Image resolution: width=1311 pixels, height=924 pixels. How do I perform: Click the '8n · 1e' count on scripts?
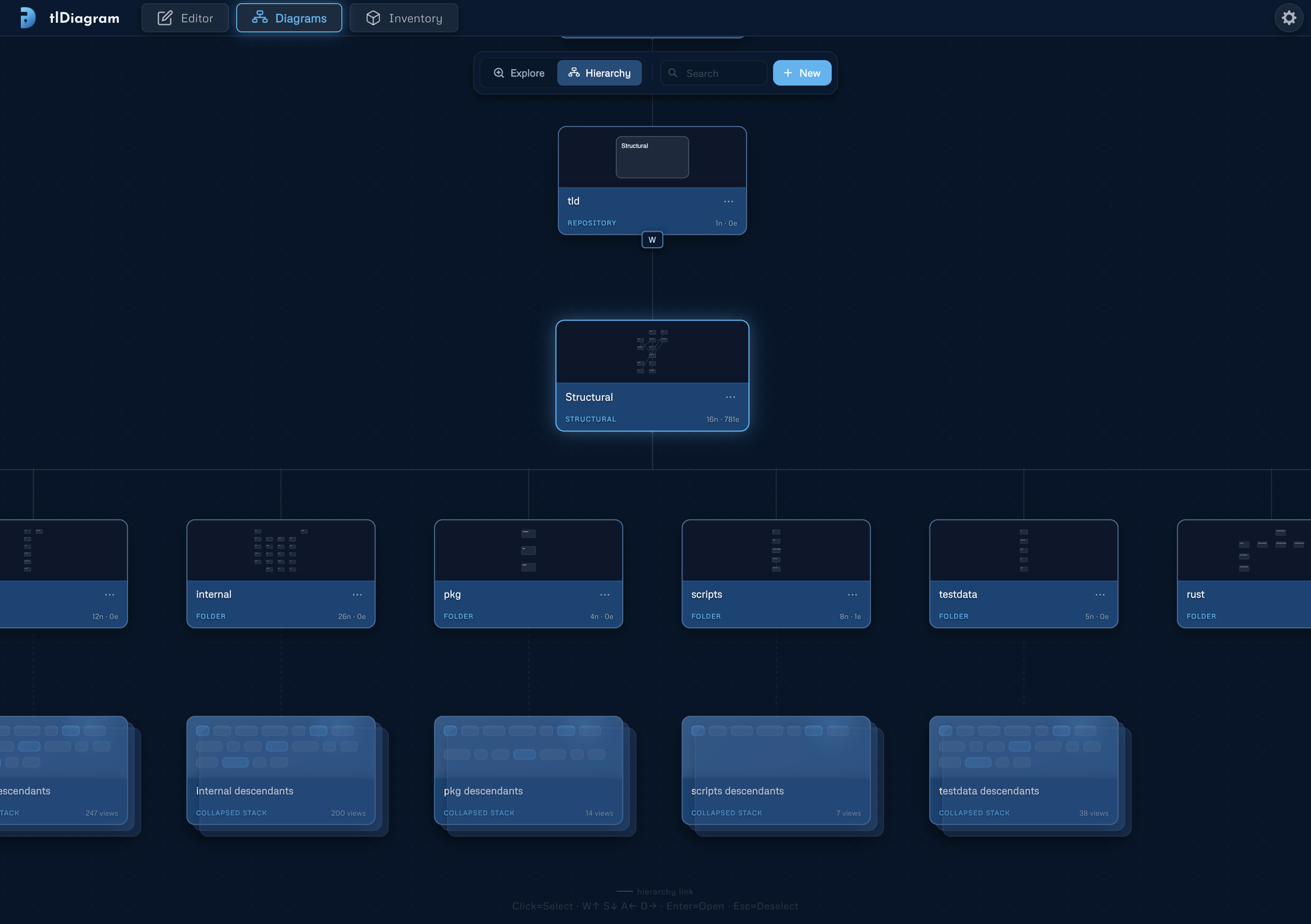[850, 616]
